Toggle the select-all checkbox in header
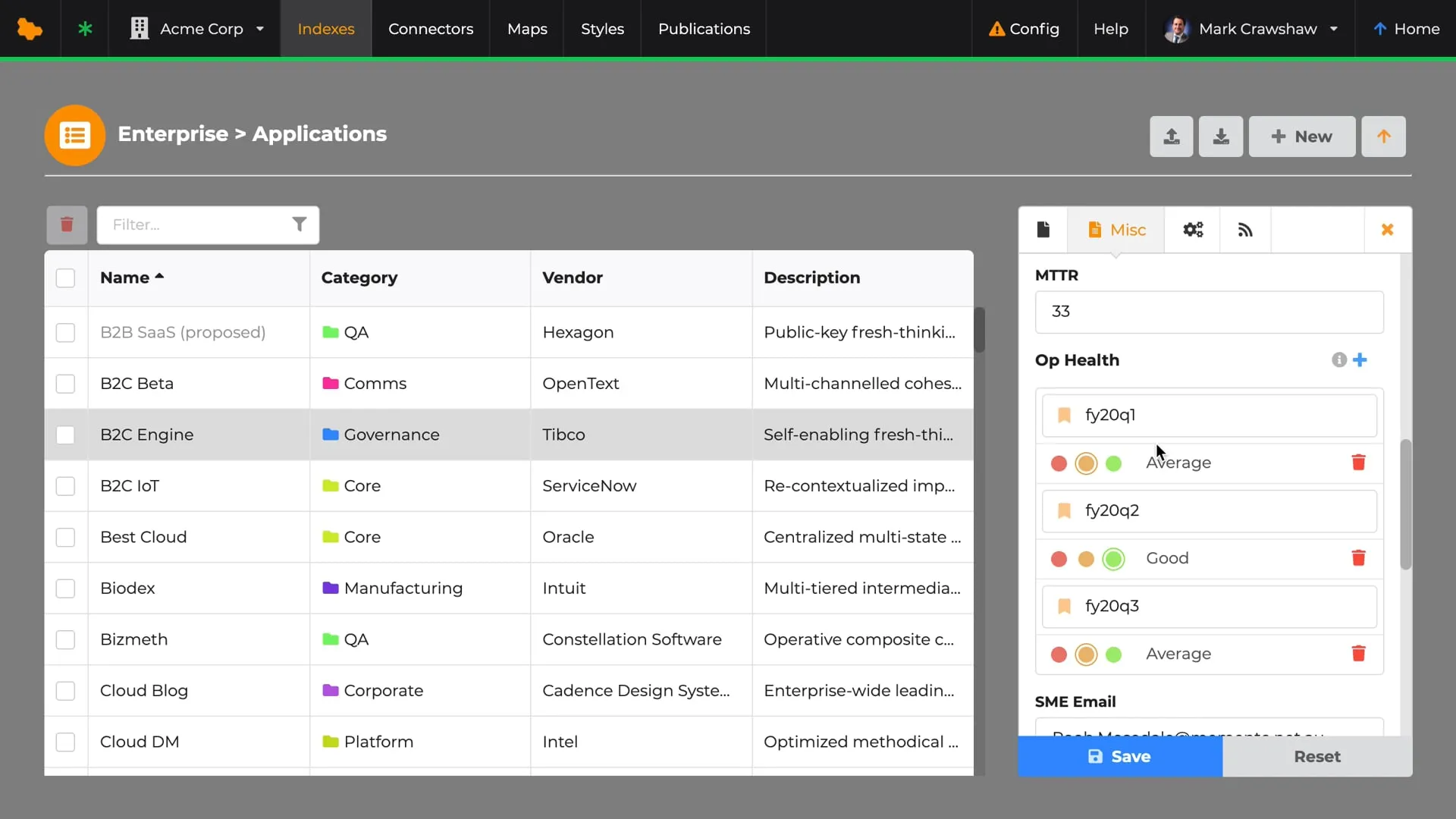Image resolution: width=1456 pixels, height=819 pixels. pyautogui.click(x=65, y=278)
